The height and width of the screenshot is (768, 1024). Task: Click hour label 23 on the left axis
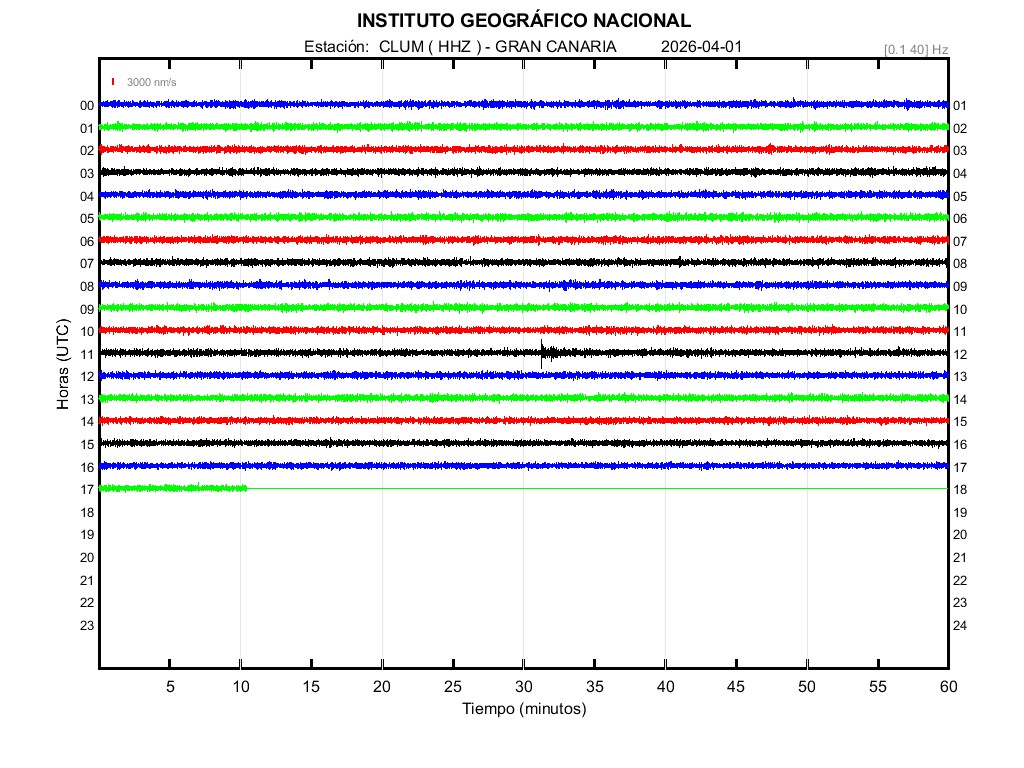coord(87,625)
